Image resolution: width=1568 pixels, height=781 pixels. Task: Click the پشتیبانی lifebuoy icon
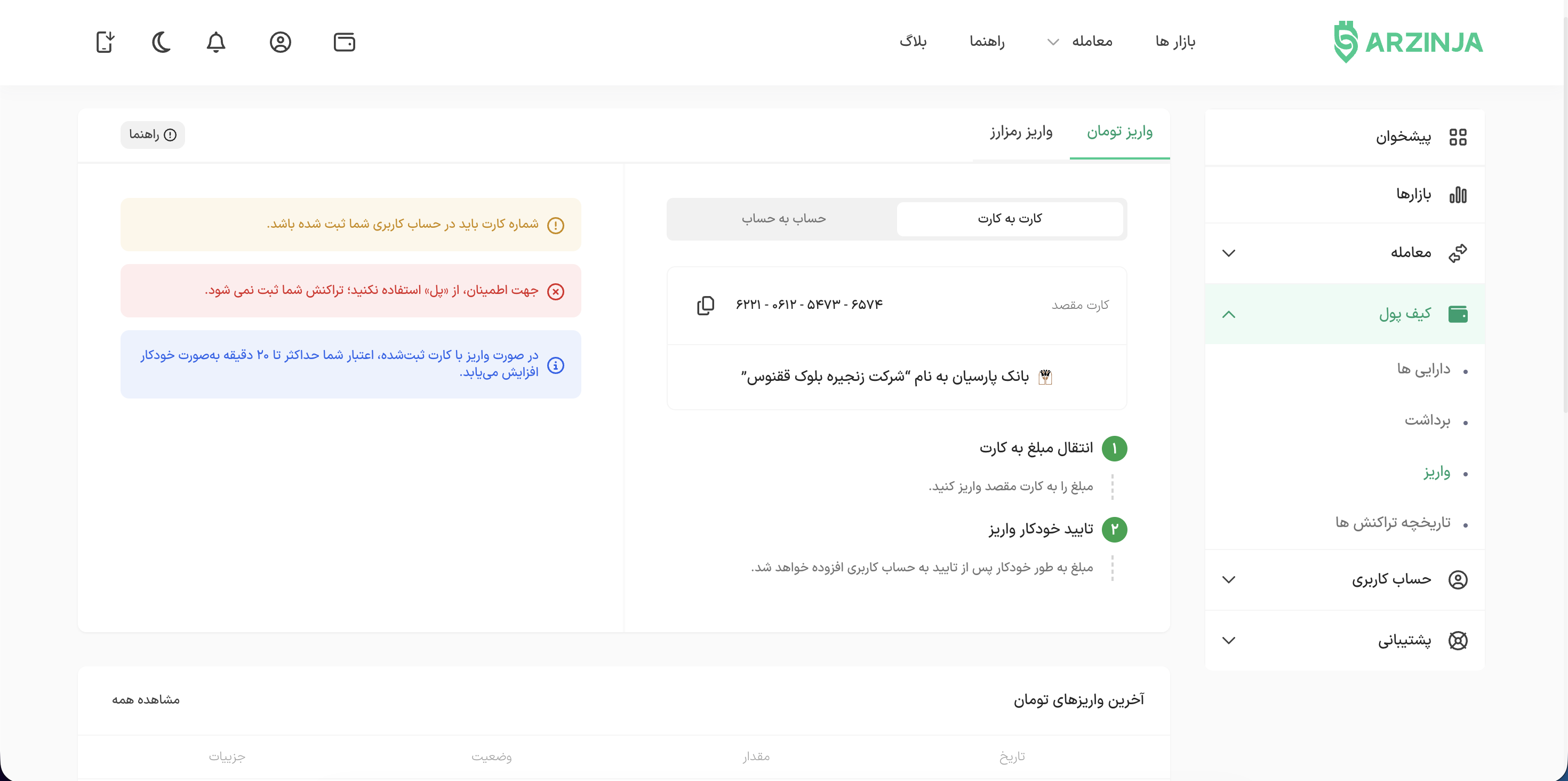pyautogui.click(x=1458, y=640)
